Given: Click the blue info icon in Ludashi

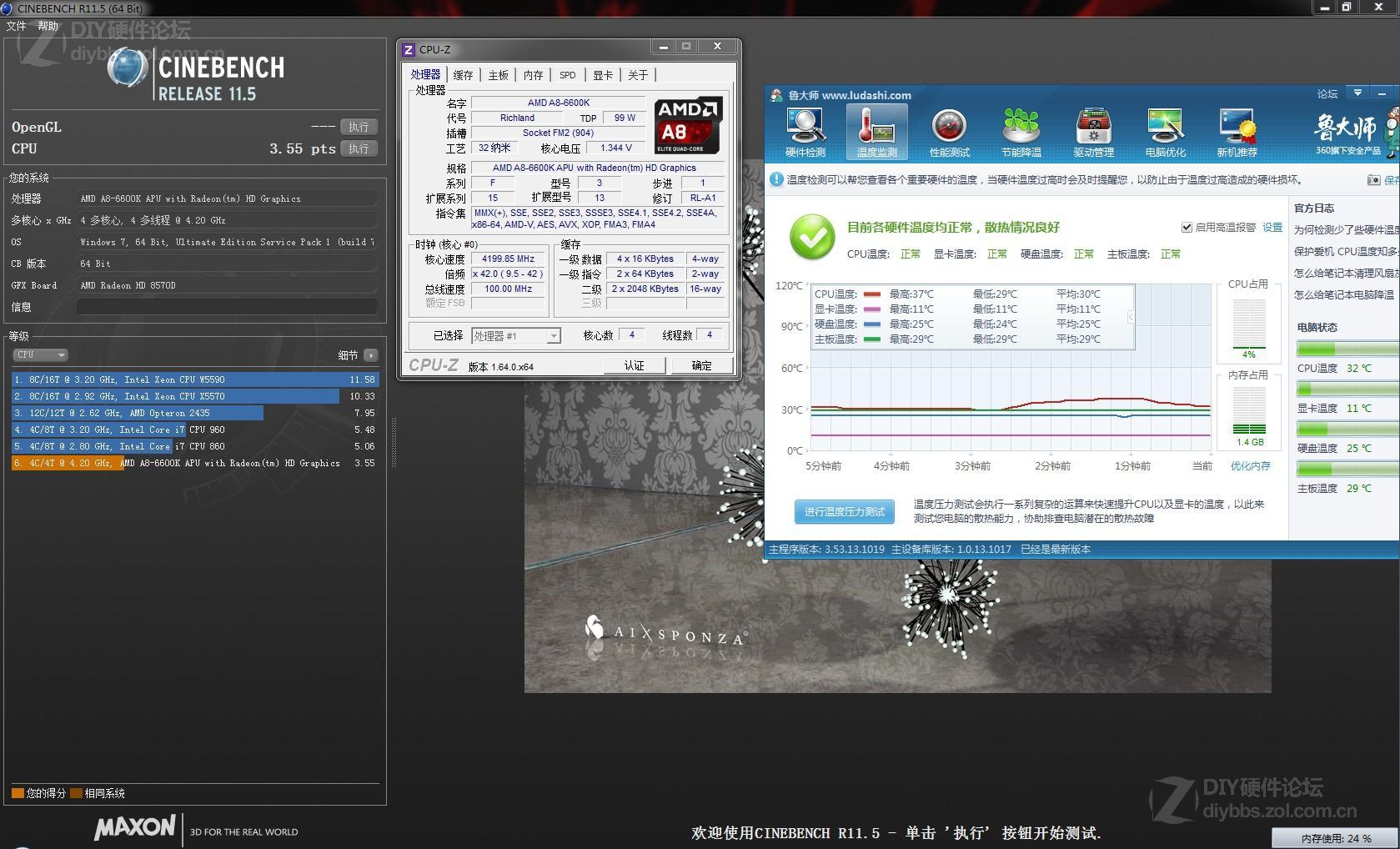Looking at the screenshot, I should coord(776,179).
